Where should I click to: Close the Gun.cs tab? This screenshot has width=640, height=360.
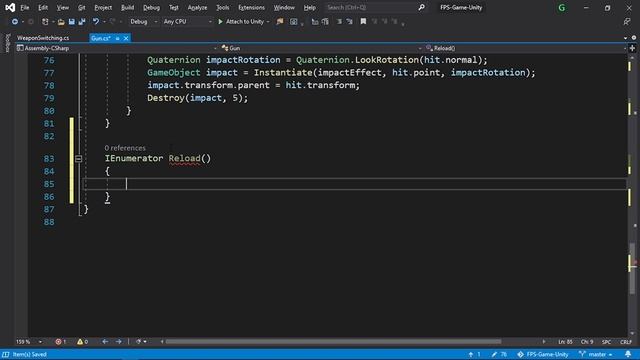click(126, 38)
